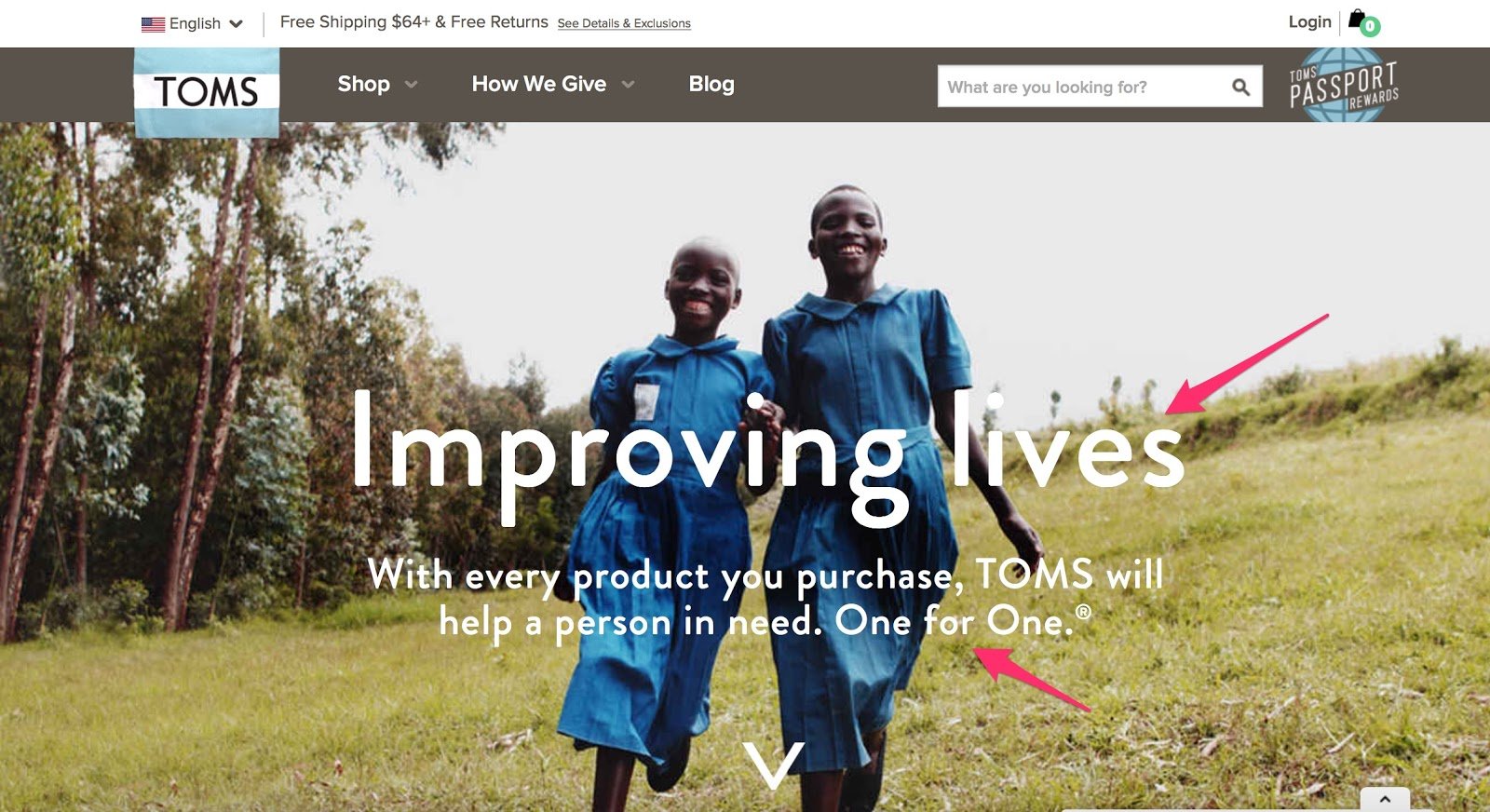Viewport: 1490px width, 812px height.
Task: Expand the How We Give chevron
Action: (629, 85)
